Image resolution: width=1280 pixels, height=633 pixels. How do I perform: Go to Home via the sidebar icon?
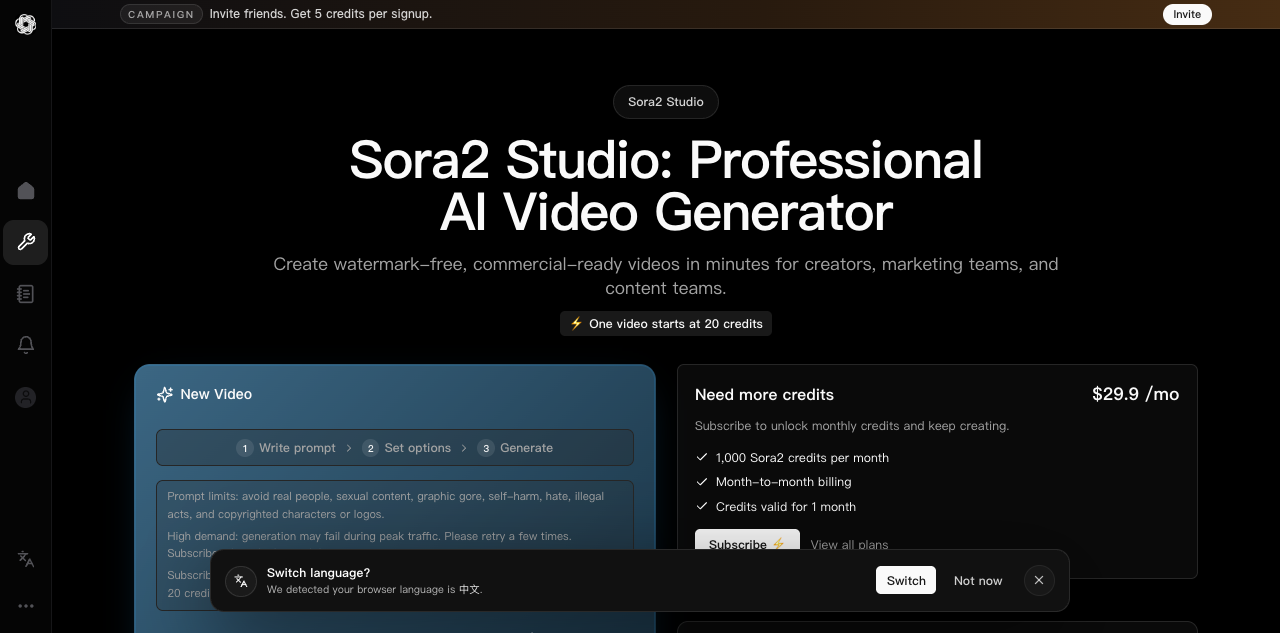pos(26,191)
